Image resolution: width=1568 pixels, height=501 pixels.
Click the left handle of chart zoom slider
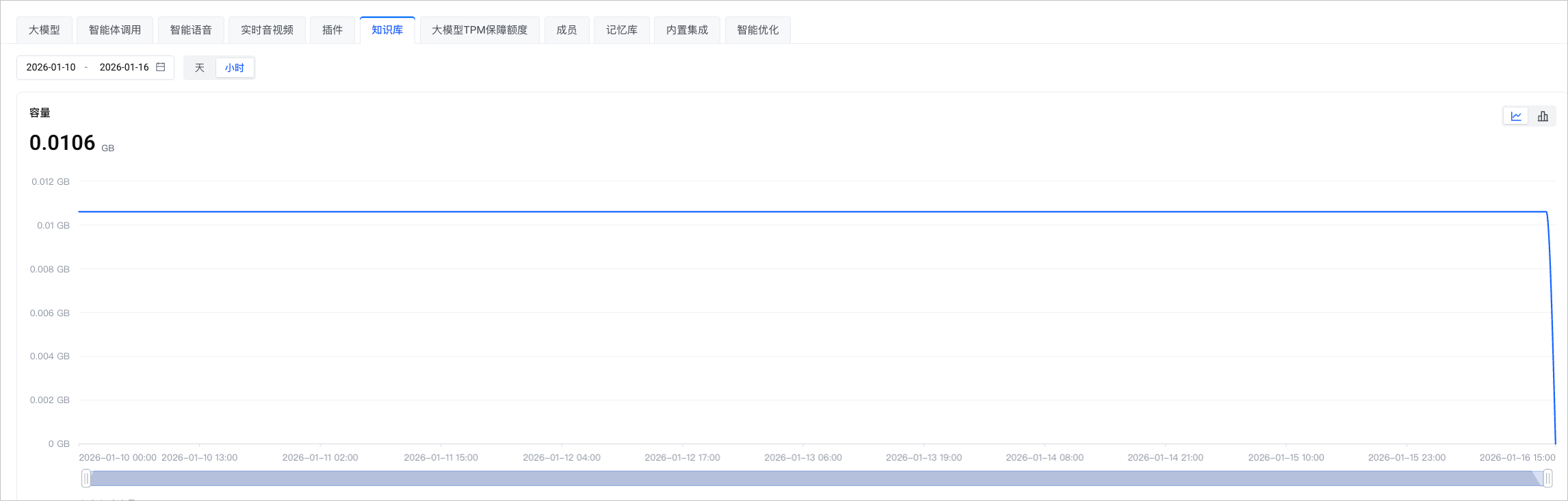pyautogui.click(x=86, y=478)
